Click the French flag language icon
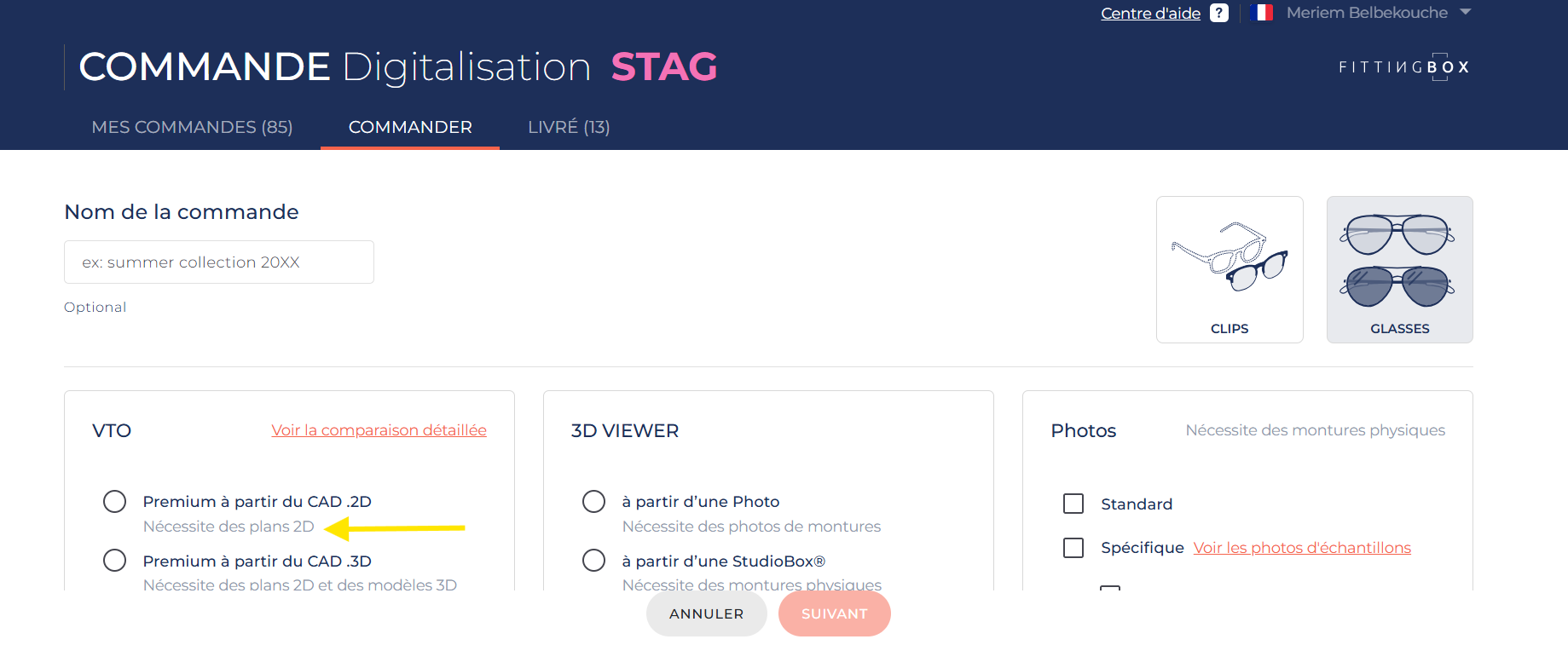 1261,13
